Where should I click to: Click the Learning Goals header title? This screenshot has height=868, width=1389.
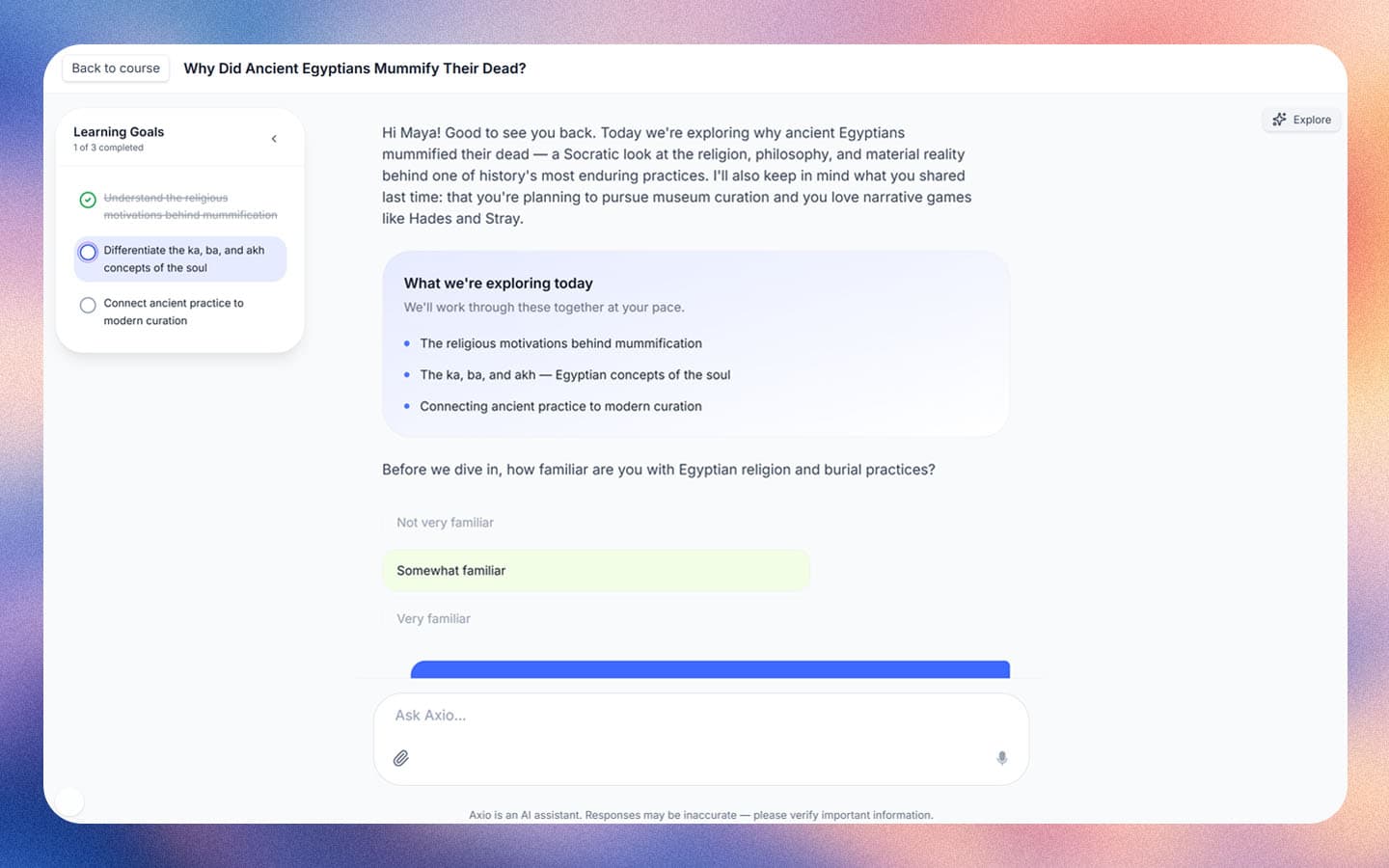click(119, 132)
